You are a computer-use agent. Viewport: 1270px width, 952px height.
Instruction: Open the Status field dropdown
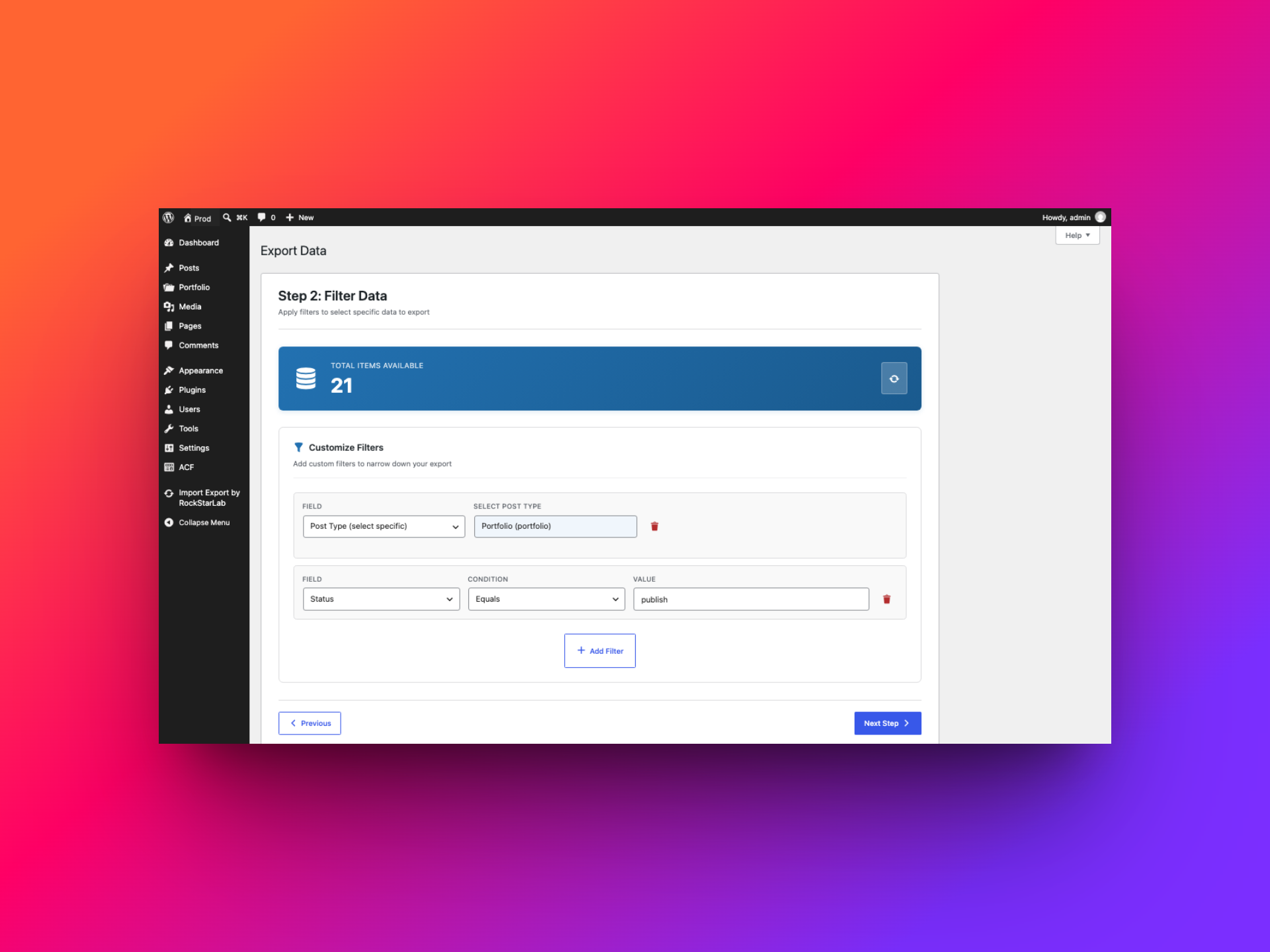[x=381, y=599]
